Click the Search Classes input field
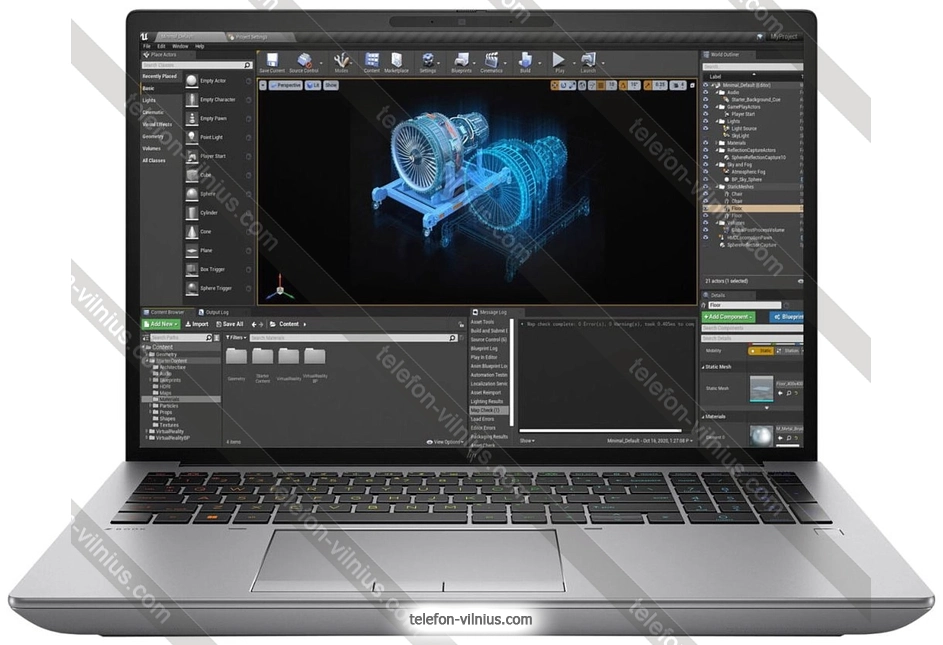 tap(194, 65)
